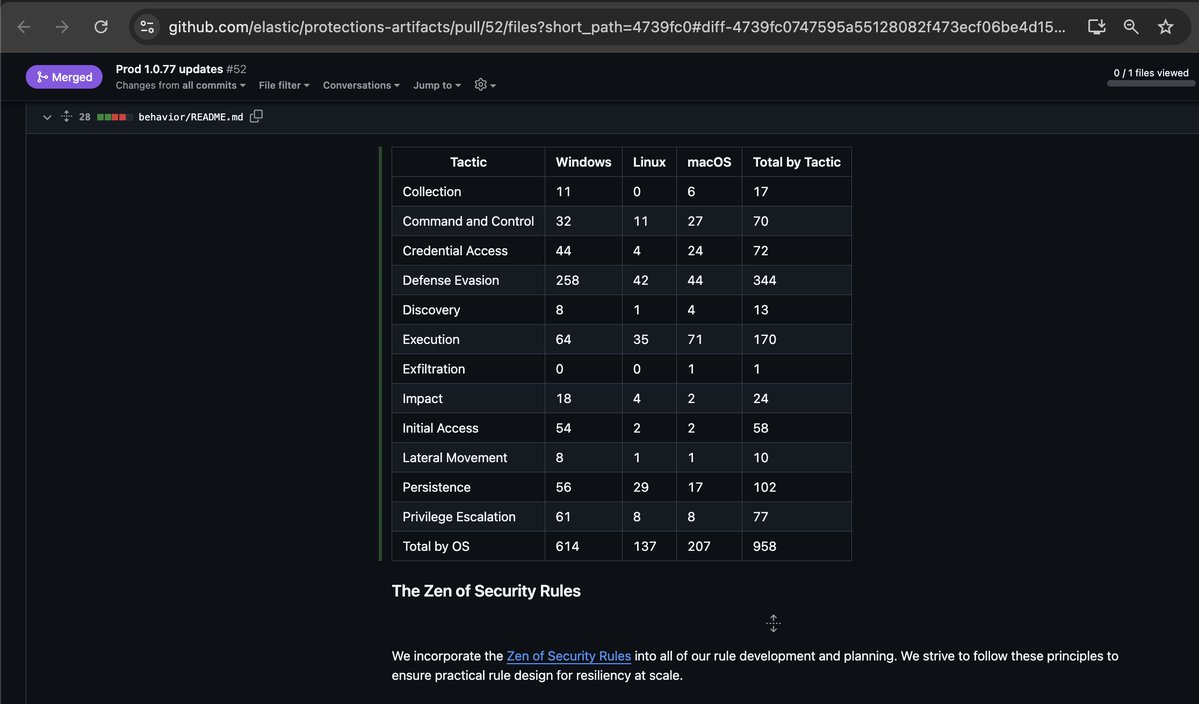Click the install-app icon in the address bar
Screen dimensions: 1199x704
[x=1096, y=27]
